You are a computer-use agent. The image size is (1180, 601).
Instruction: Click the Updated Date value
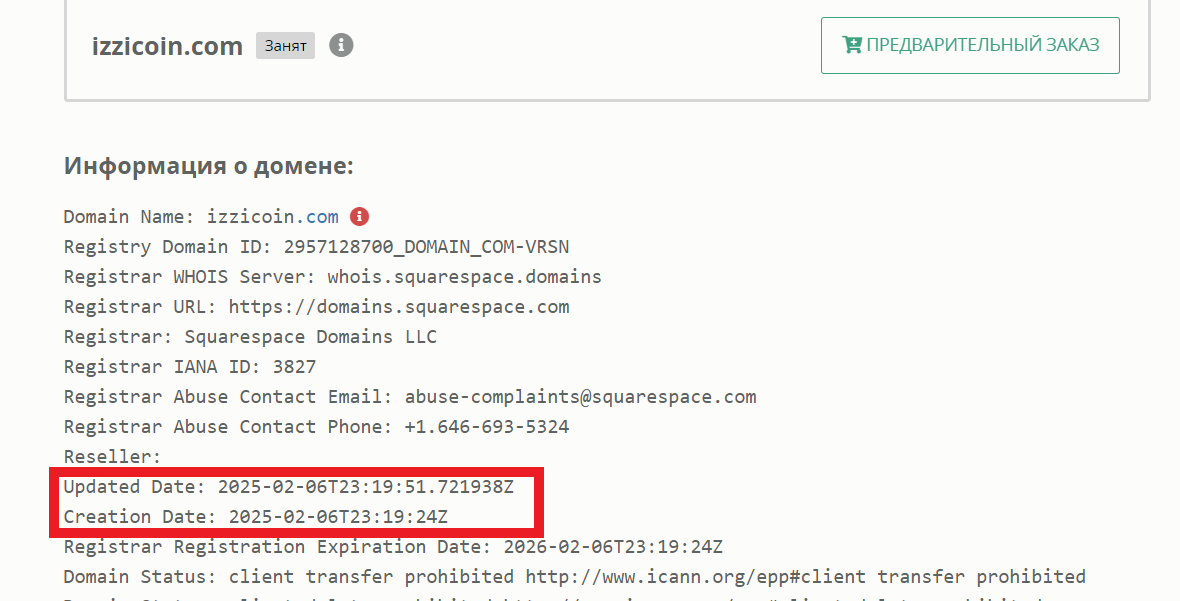(366, 487)
